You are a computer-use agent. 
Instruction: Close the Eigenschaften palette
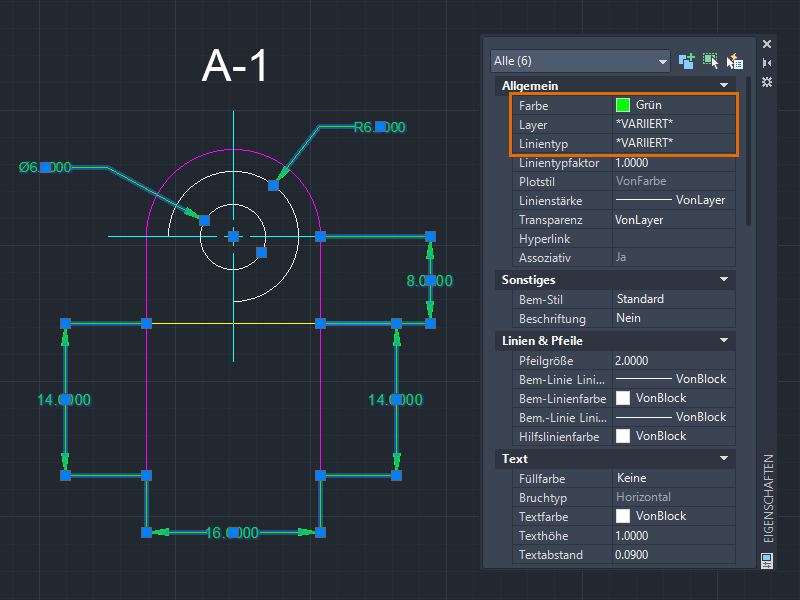click(x=767, y=44)
